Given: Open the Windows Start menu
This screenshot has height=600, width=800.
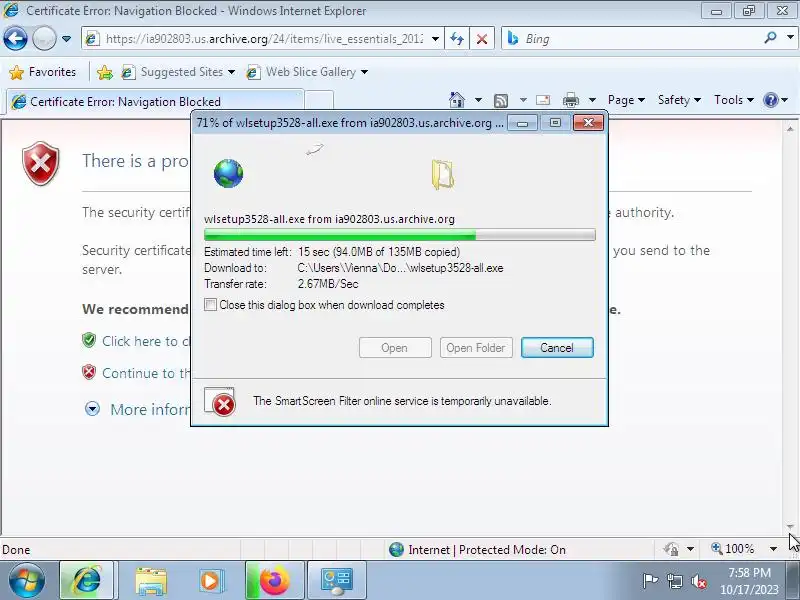Looking at the screenshot, I should (27, 581).
